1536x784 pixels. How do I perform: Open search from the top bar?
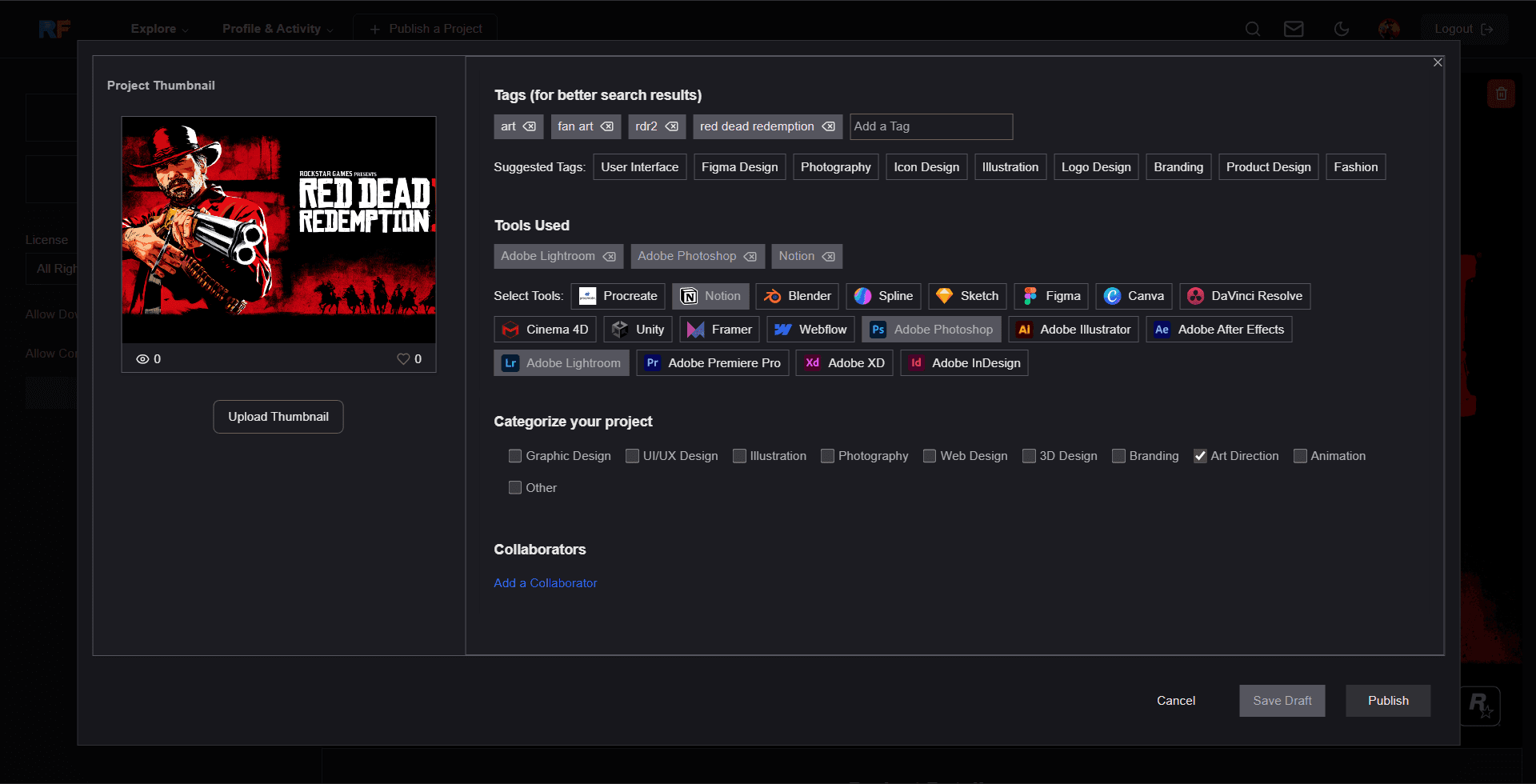point(1253,29)
